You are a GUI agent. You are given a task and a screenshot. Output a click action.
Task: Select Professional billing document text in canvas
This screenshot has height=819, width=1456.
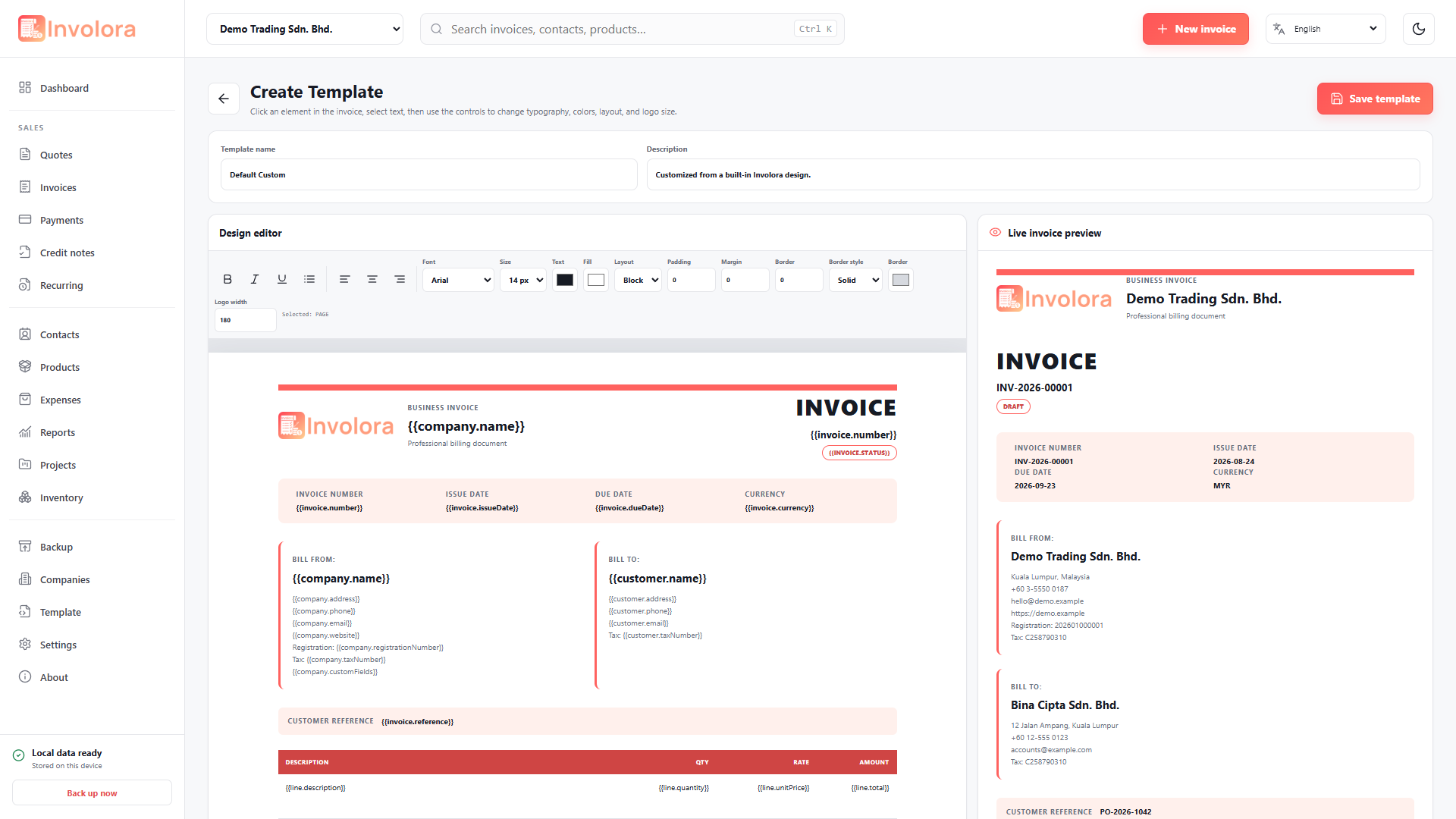pyautogui.click(x=457, y=444)
